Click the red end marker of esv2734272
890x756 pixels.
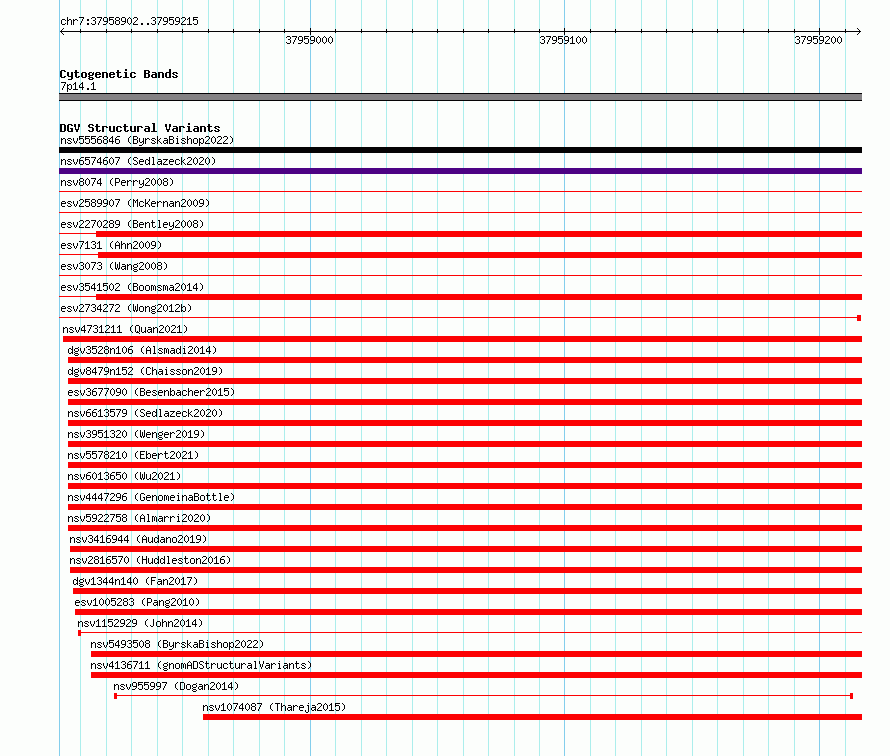pyautogui.click(x=859, y=318)
